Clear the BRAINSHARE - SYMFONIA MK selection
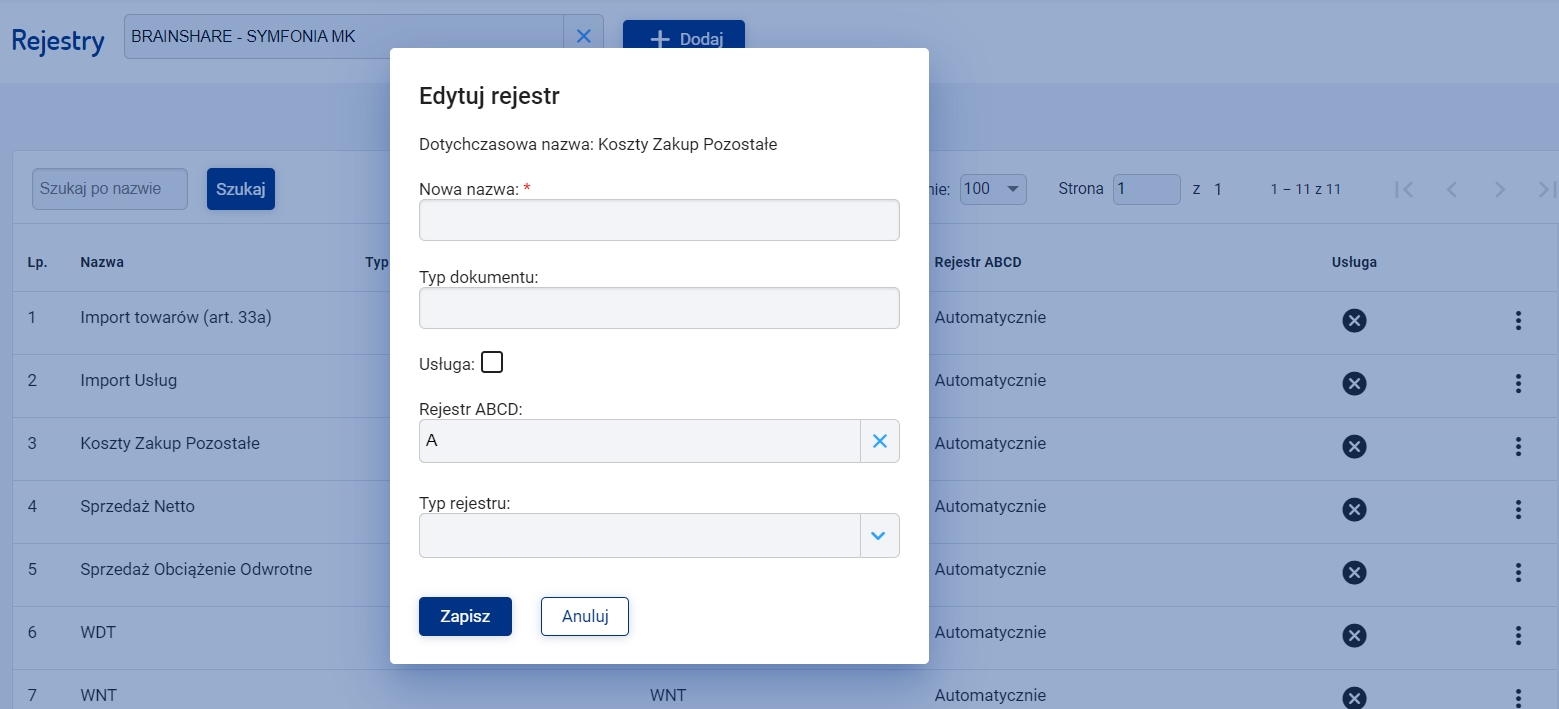This screenshot has width=1559, height=709. click(x=584, y=36)
